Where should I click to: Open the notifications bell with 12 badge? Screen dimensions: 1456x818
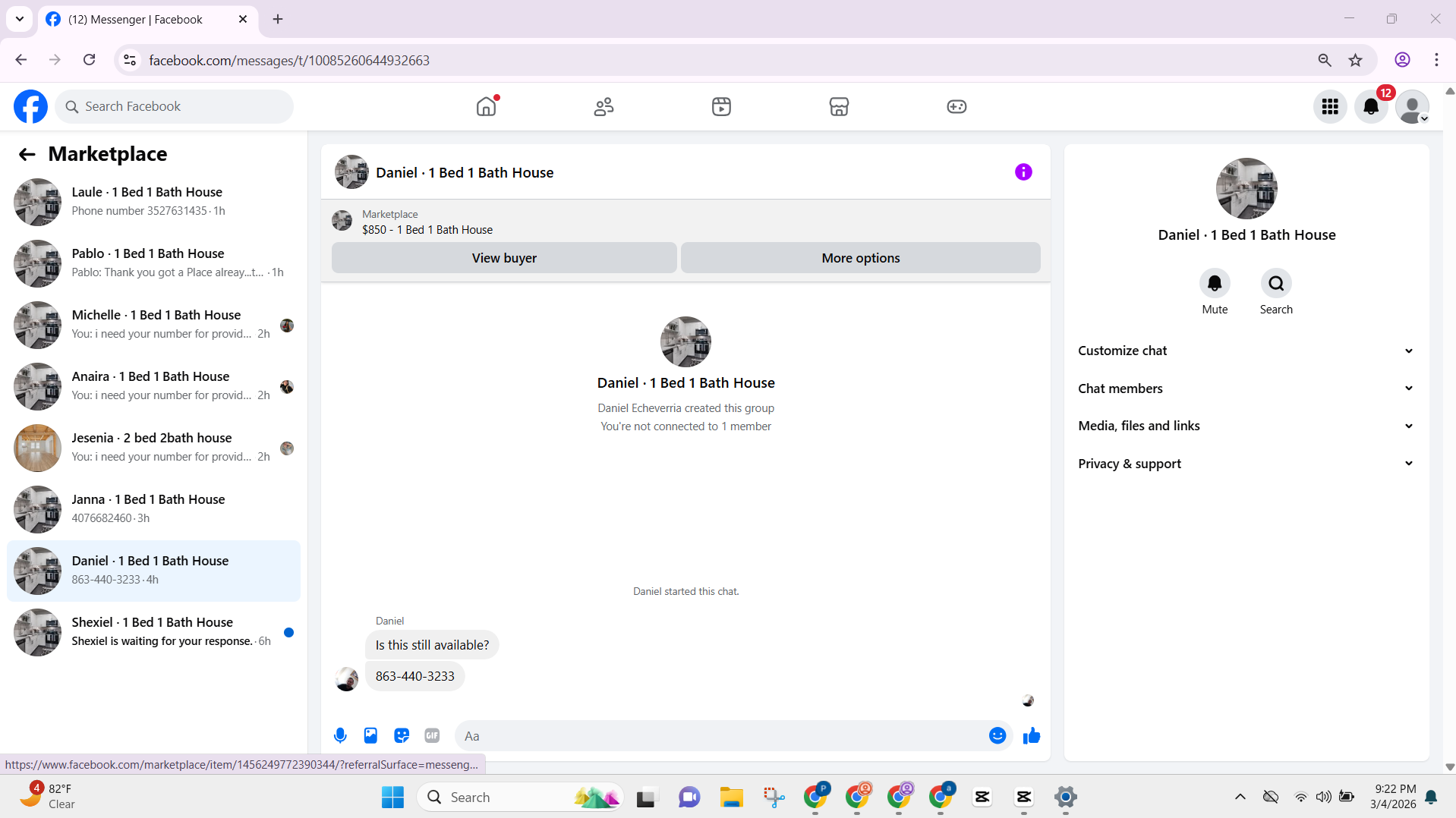[1371, 106]
